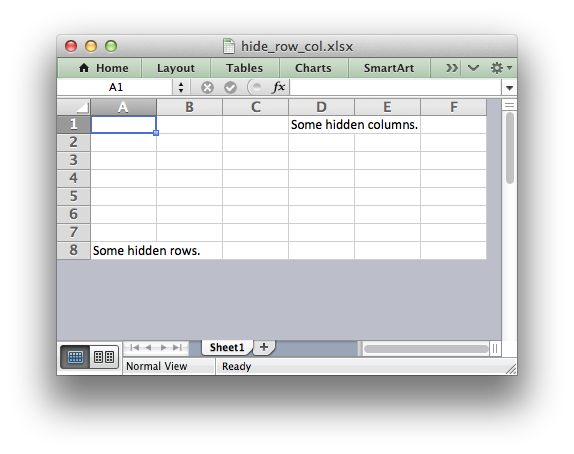Click the add new sheet plus button
This screenshot has width=574, height=454.
(x=264, y=347)
